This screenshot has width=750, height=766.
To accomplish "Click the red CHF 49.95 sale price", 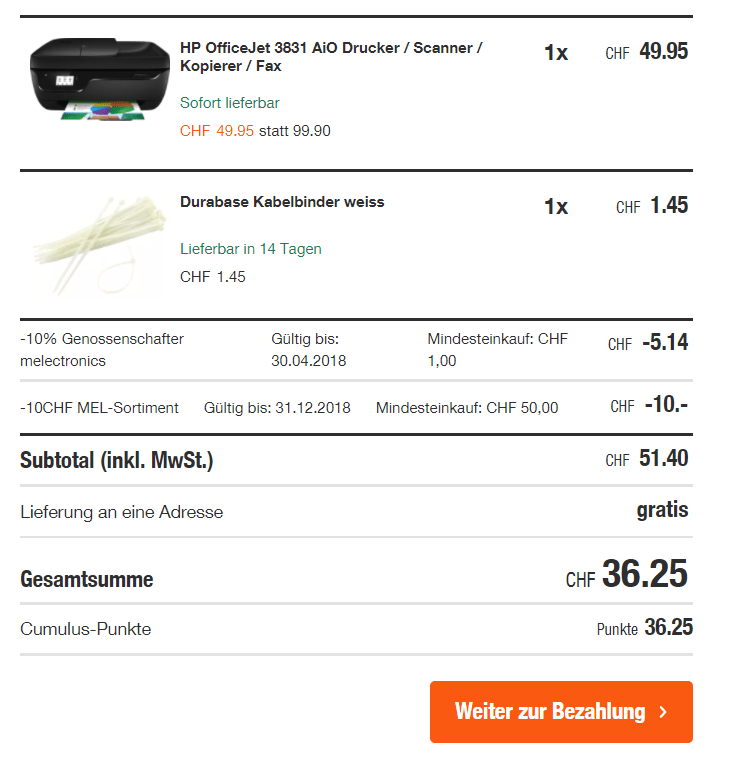I will (x=217, y=131).
